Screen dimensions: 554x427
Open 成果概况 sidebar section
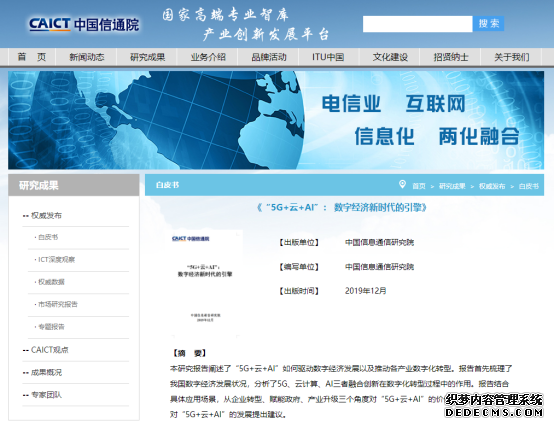click(46, 372)
